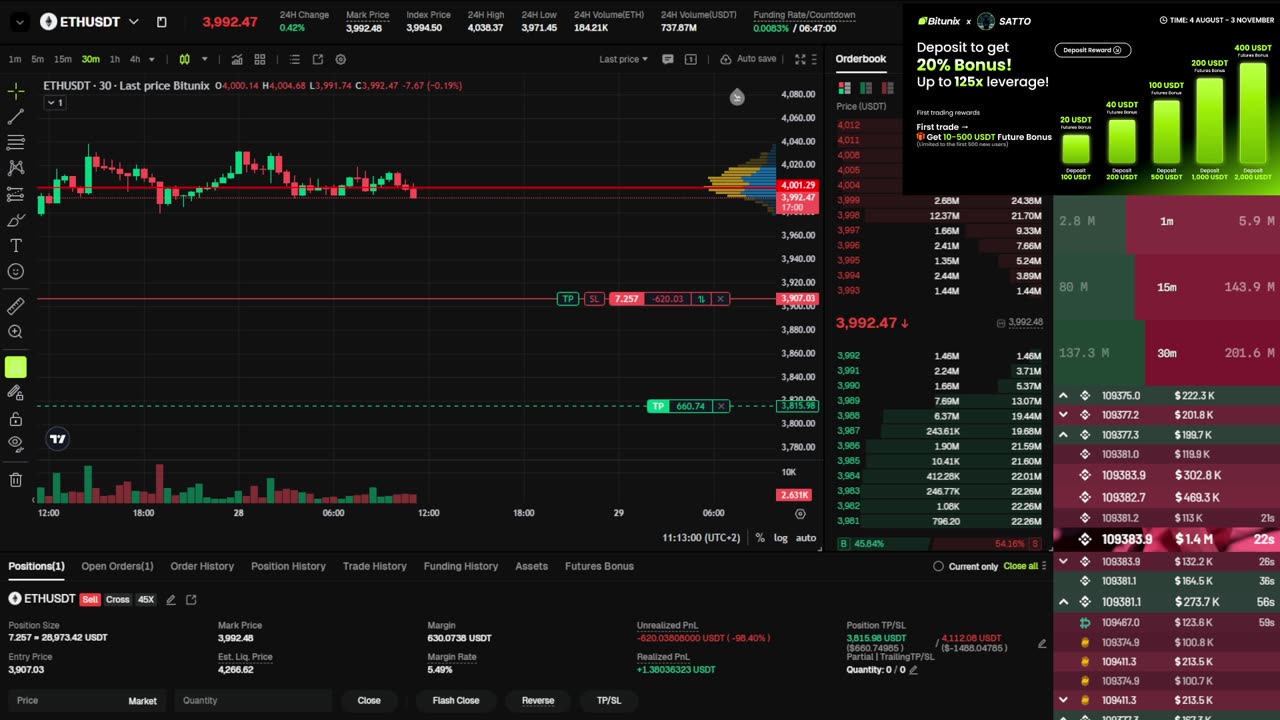The image size is (1280, 720).
Task: Delete drawings with the trash icon
Action: tap(16, 480)
